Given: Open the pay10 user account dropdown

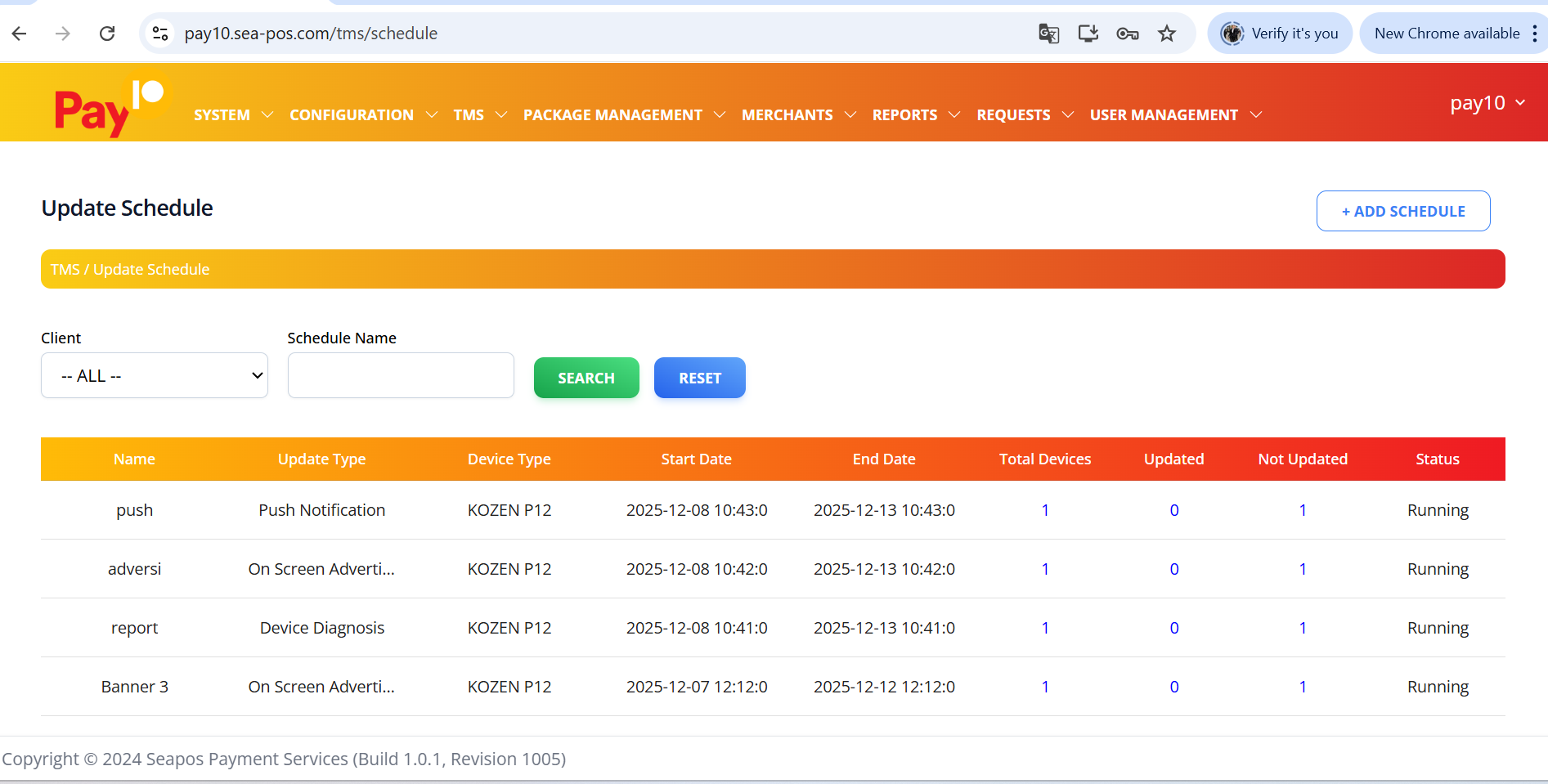Looking at the screenshot, I should point(1487,103).
